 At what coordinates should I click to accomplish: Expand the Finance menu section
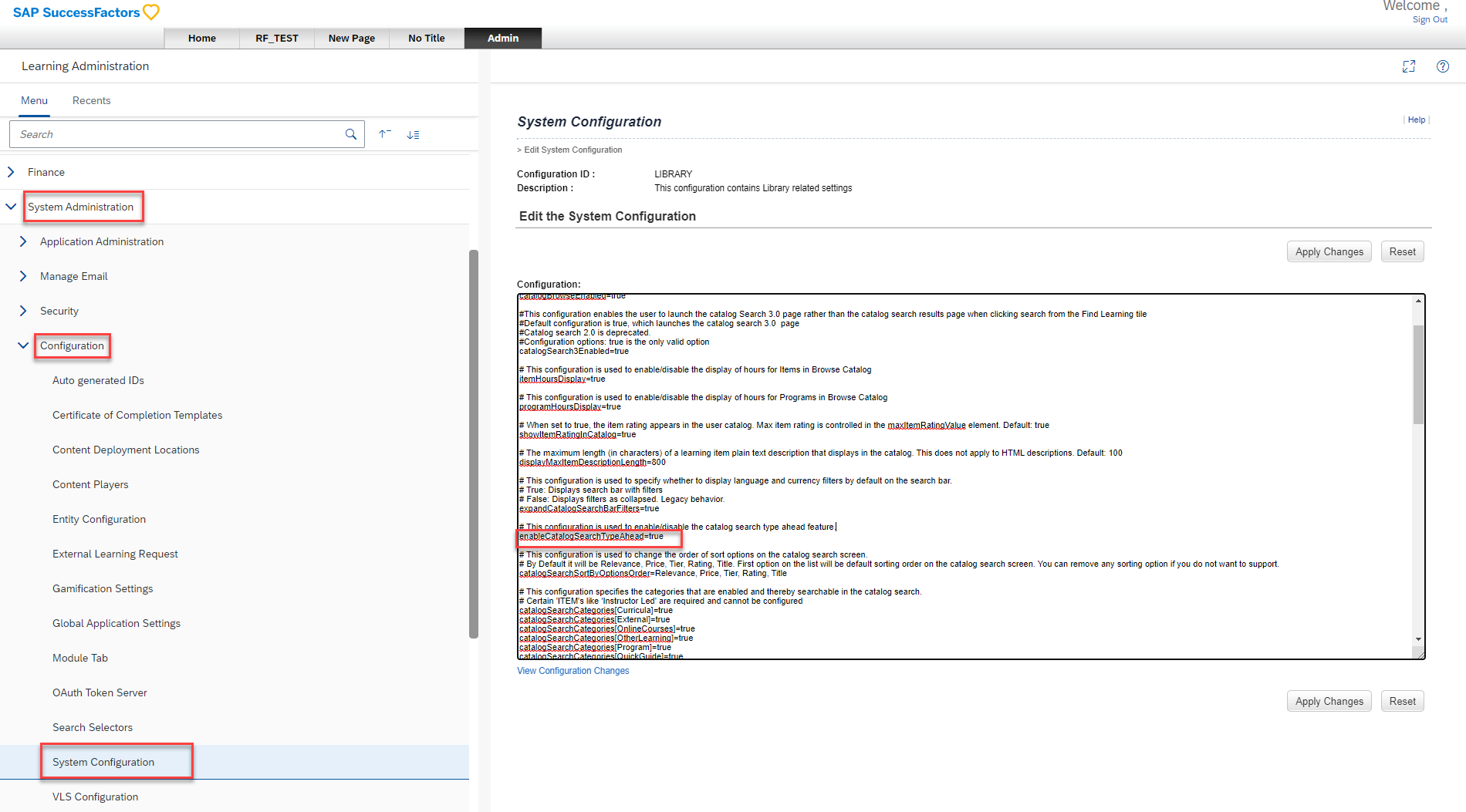point(11,172)
